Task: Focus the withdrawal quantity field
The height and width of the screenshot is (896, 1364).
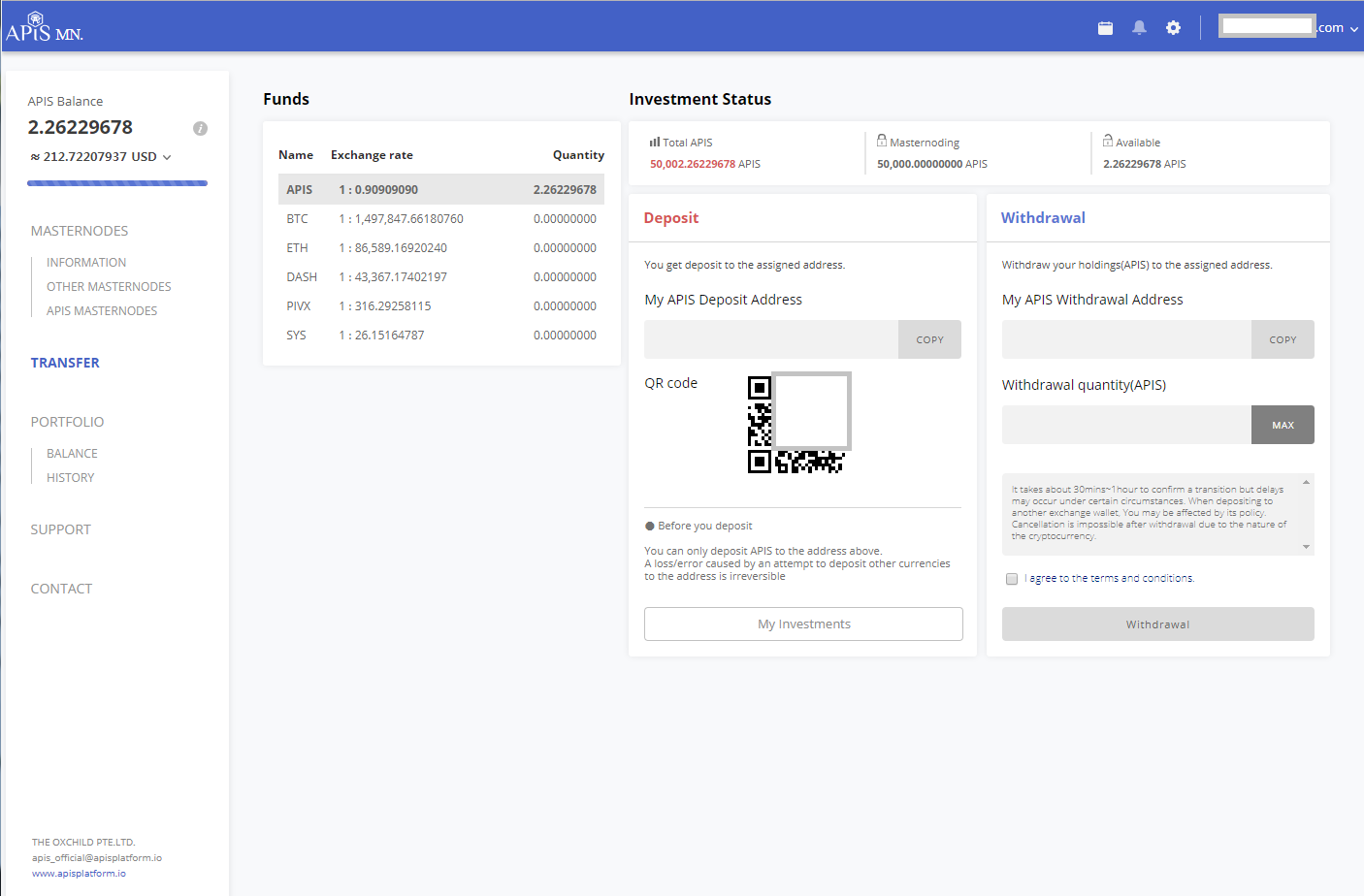Action: 1126,425
